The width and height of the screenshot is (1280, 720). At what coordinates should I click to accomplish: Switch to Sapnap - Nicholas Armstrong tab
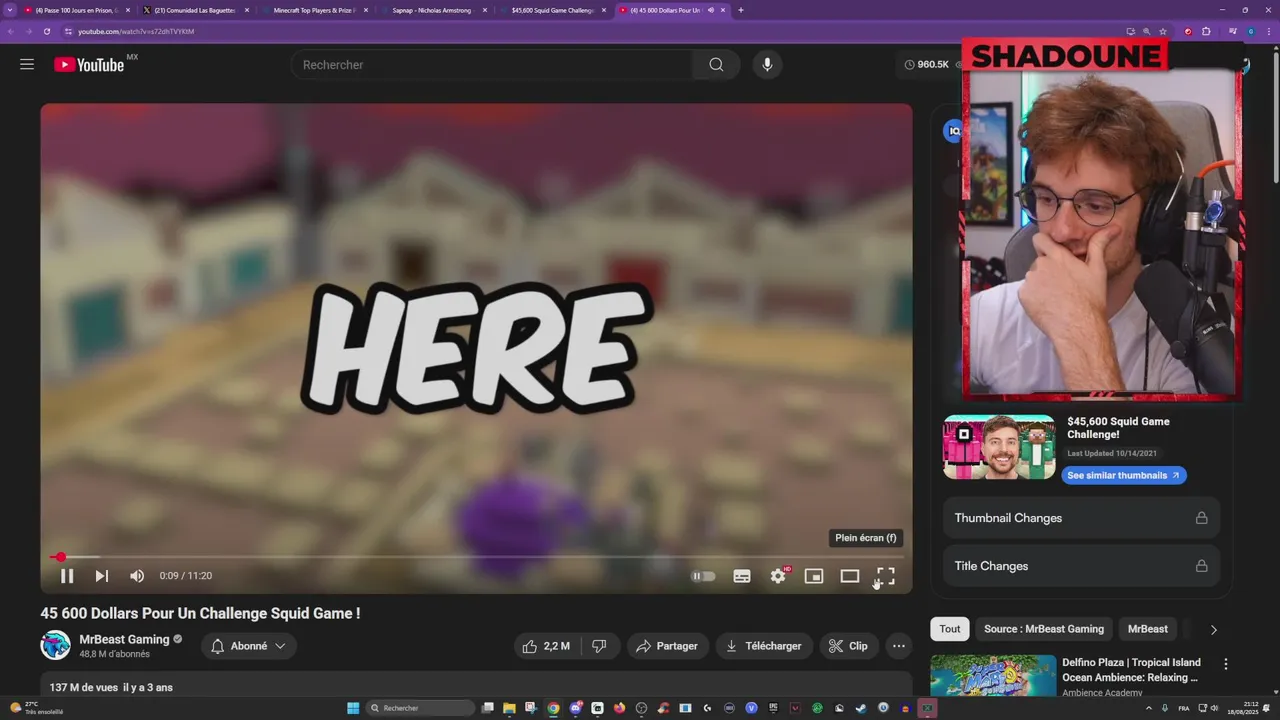point(433,10)
